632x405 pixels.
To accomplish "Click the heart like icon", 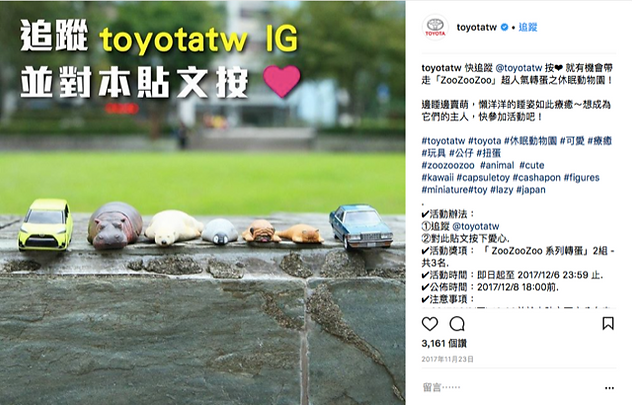I will click(430, 324).
